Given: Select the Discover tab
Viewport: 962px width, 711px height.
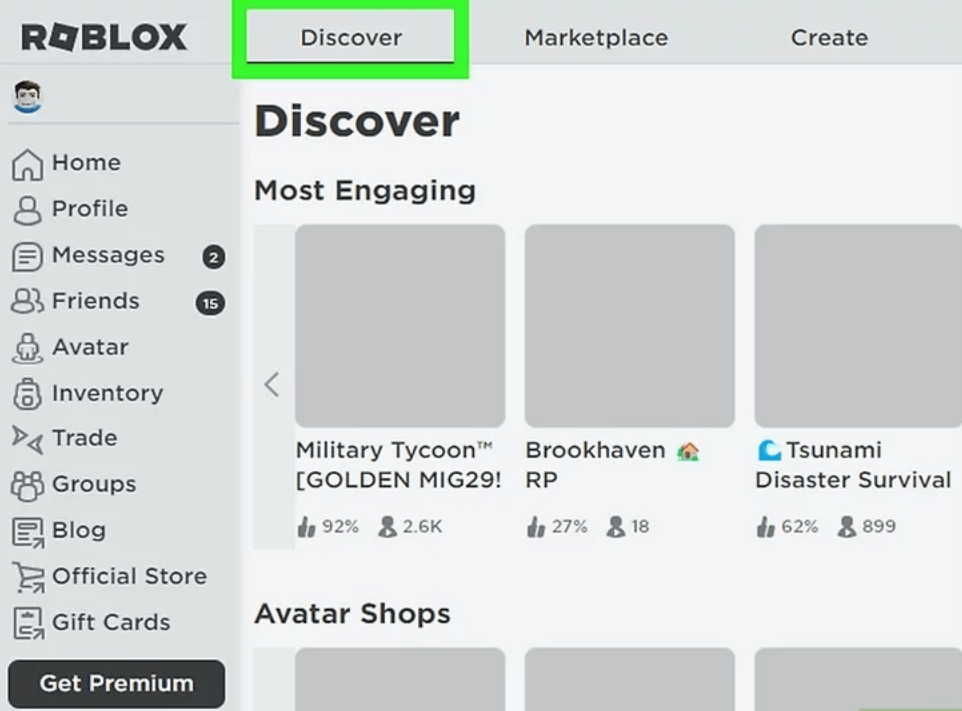Looking at the screenshot, I should point(350,37).
